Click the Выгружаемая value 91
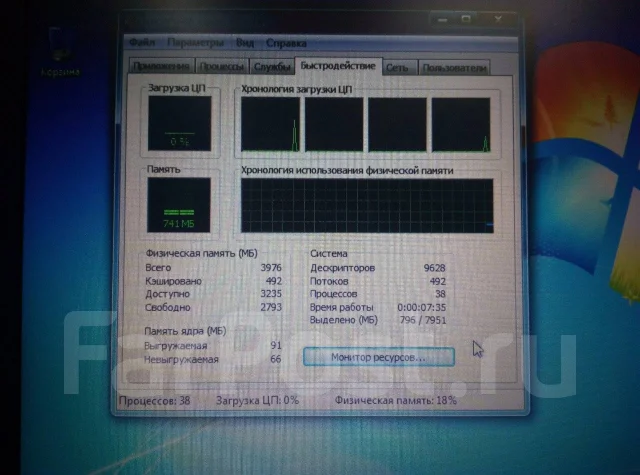The width and height of the screenshot is (640, 475). coord(276,345)
